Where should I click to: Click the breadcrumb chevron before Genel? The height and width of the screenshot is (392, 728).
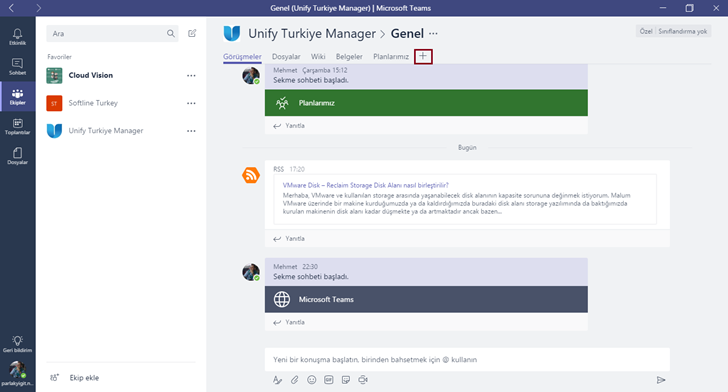(x=383, y=34)
